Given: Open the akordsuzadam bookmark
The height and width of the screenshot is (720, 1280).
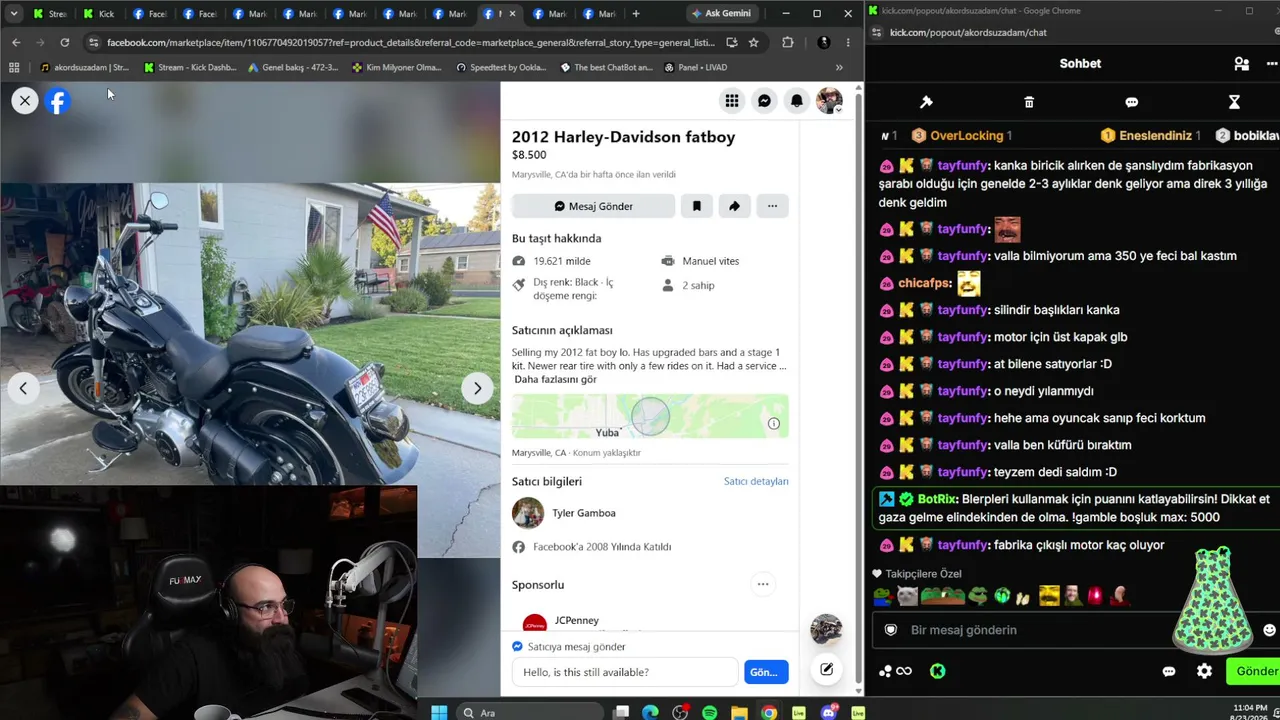Looking at the screenshot, I should pos(84,68).
